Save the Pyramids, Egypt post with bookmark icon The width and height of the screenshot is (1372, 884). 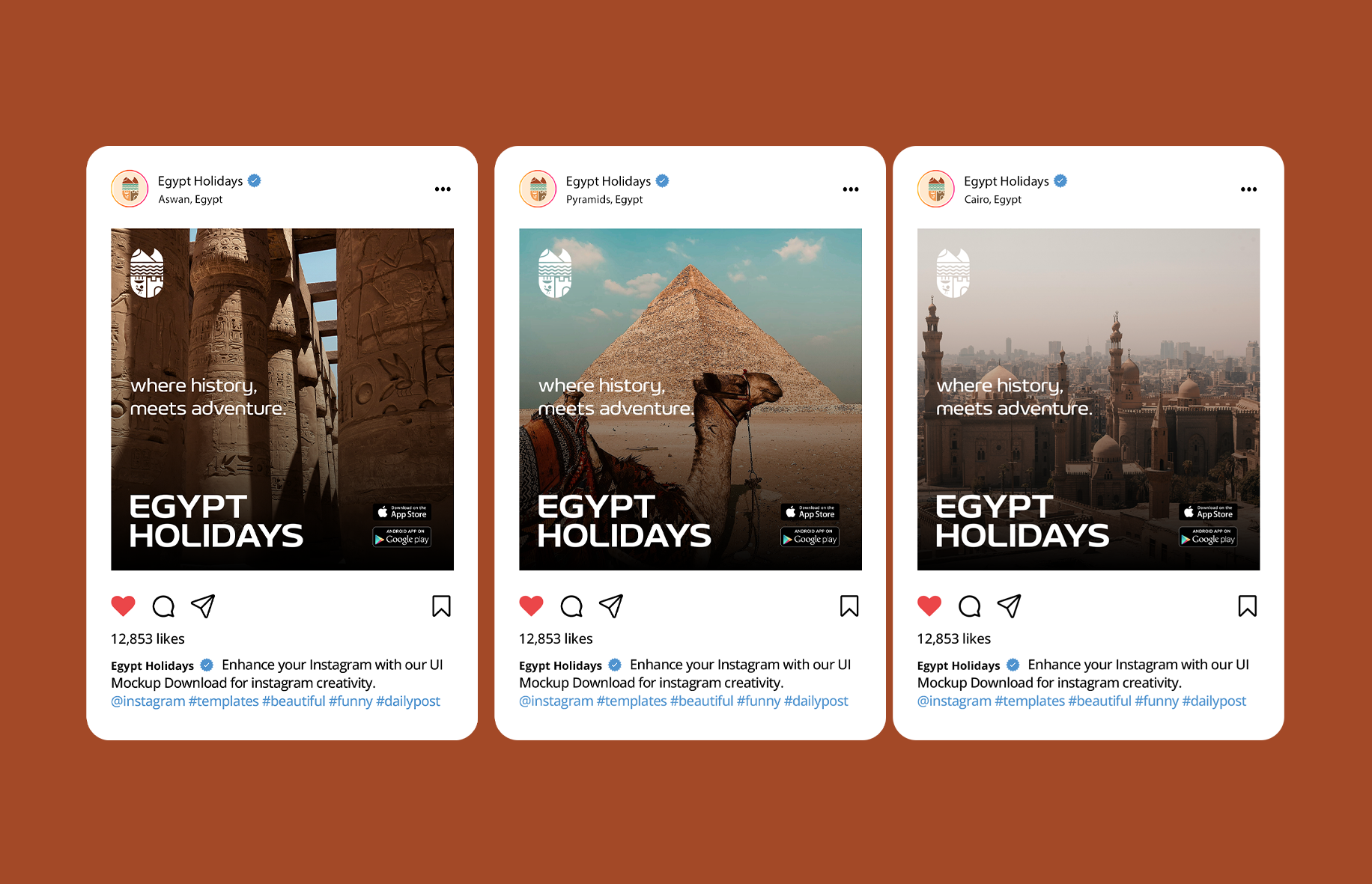coord(849,606)
